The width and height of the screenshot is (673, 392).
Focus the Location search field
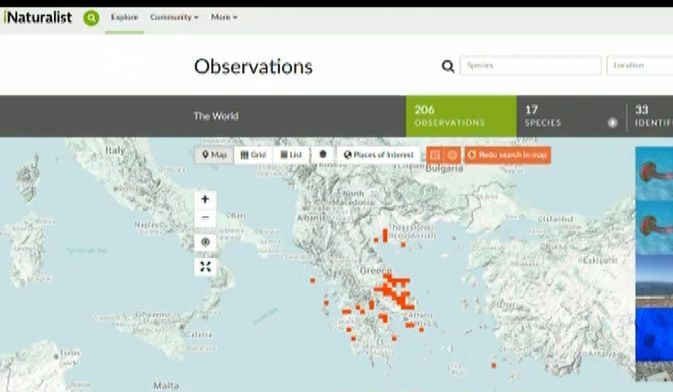point(640,65)
